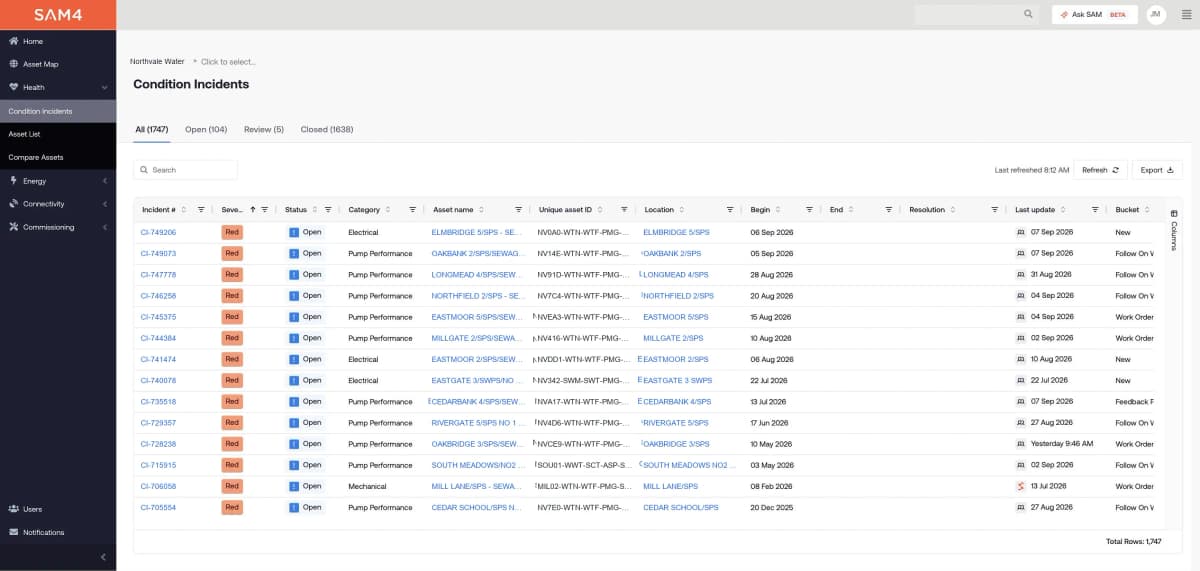The image size is (1200, 571).
Task: Click Red severity badge for CI-749073
Action: [x=232, y=253]
